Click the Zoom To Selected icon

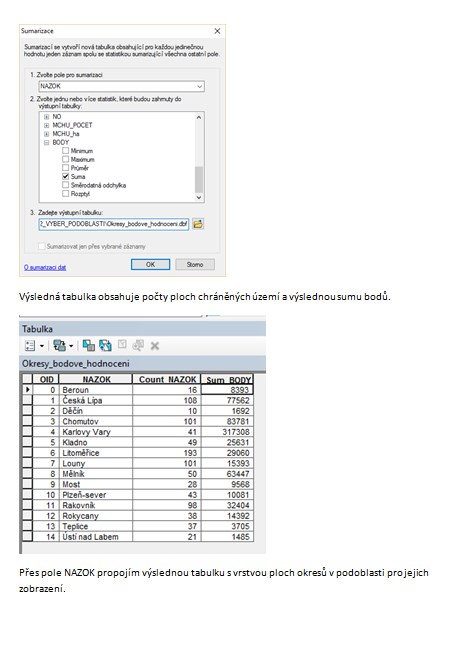point(138,346)
